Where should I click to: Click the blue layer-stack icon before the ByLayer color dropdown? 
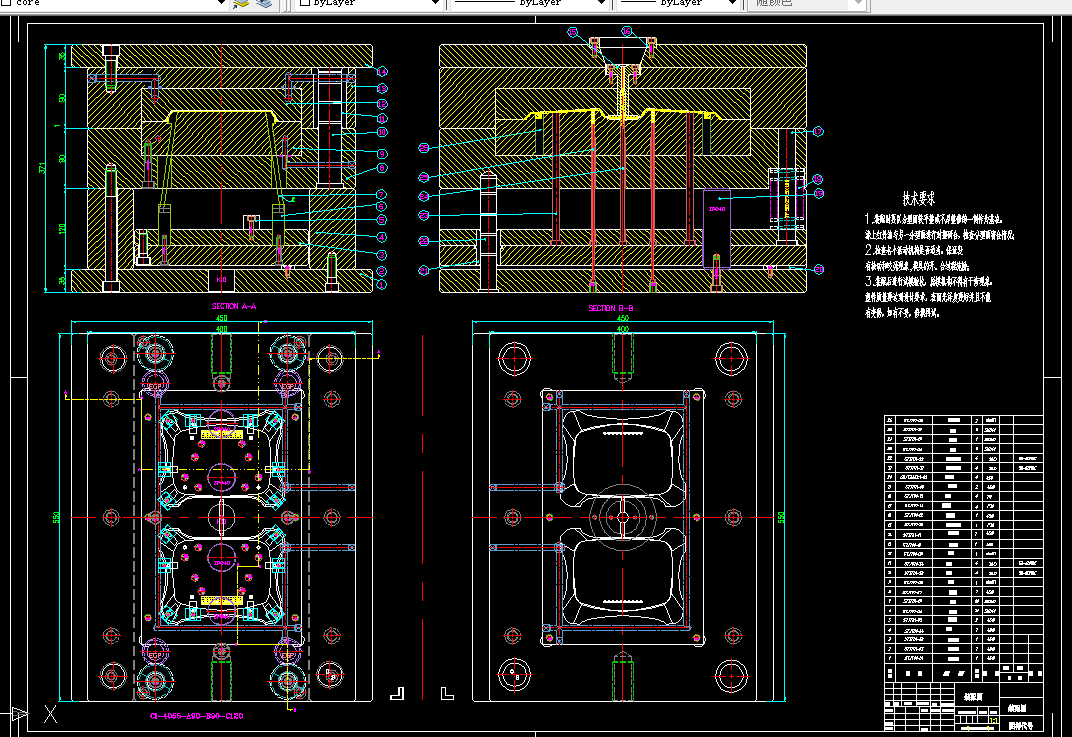264,3
